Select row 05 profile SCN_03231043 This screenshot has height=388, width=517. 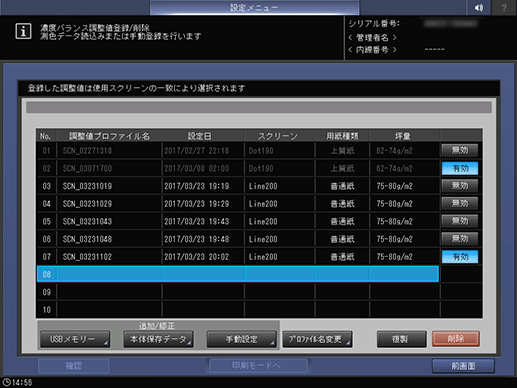237,221
